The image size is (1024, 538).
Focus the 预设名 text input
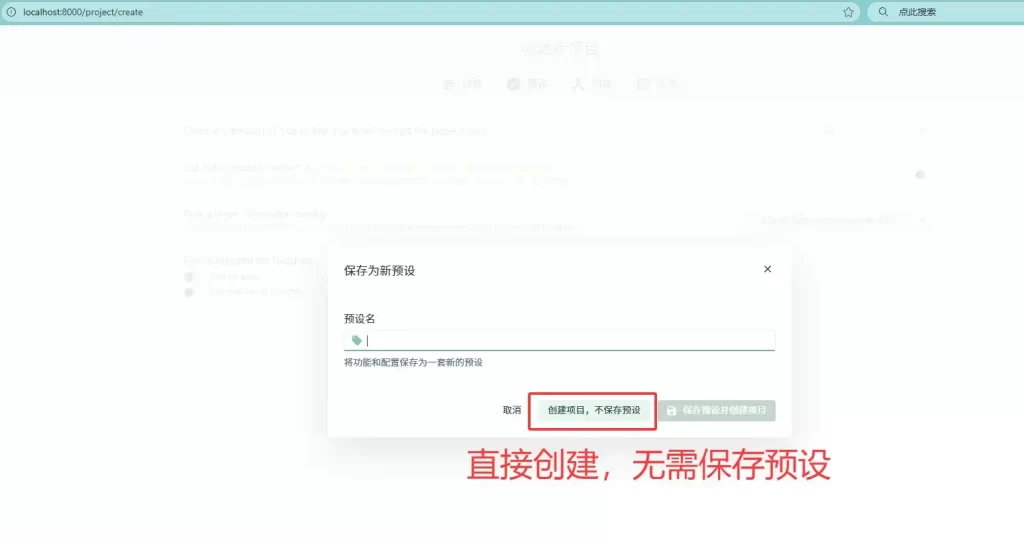(565, 340)
